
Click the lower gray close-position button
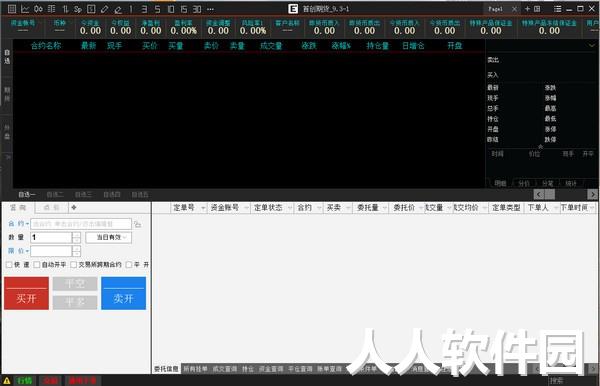75,302
